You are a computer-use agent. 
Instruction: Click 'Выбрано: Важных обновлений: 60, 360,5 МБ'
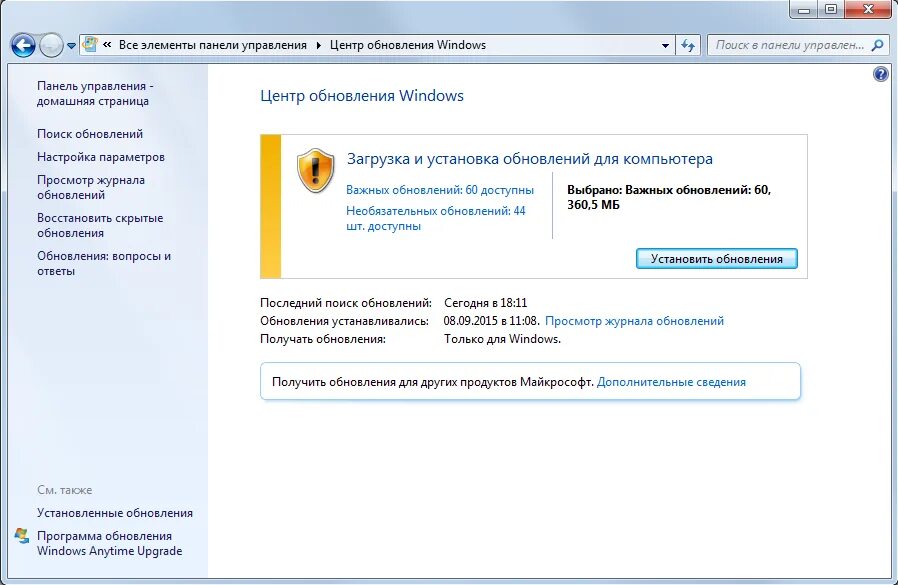tap(669, 197)
